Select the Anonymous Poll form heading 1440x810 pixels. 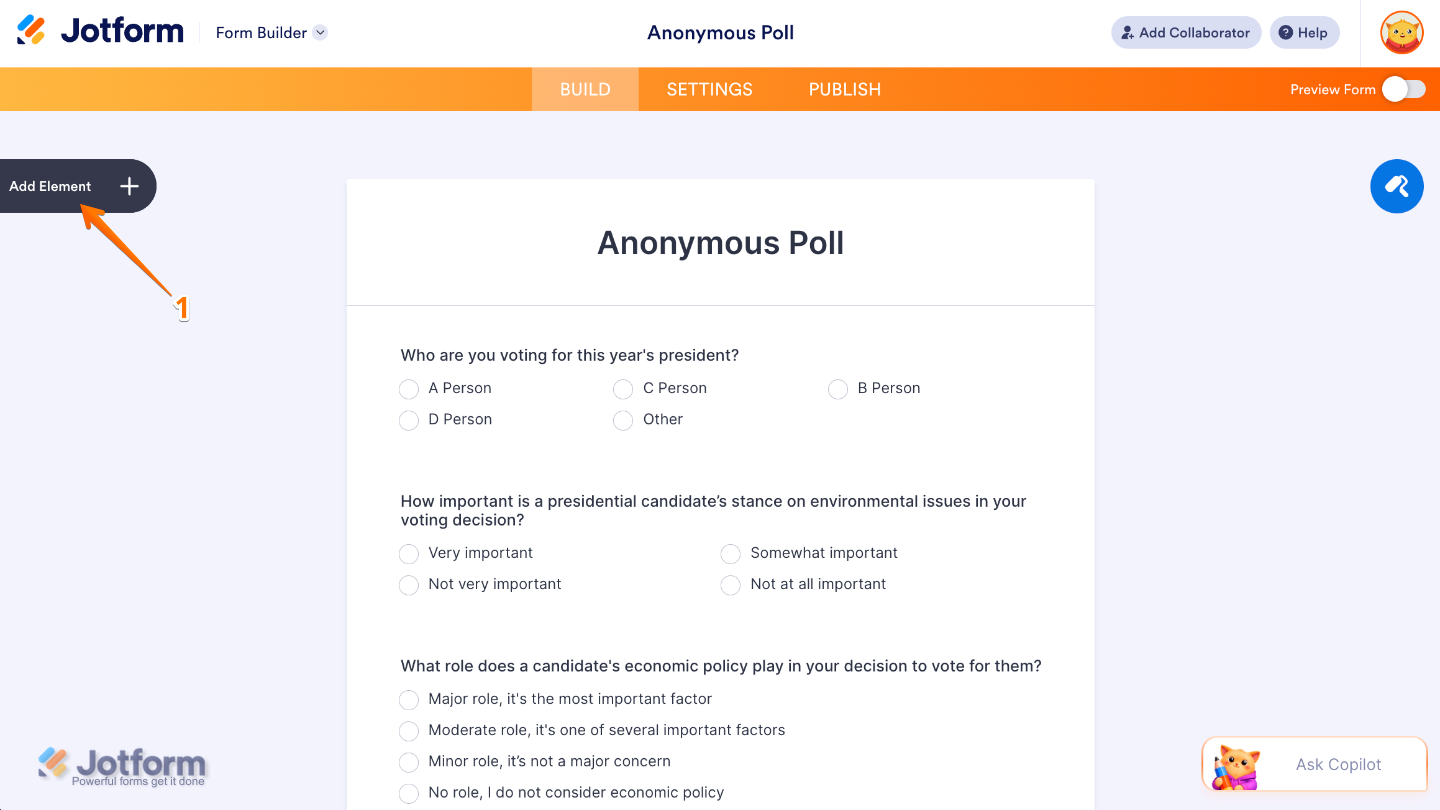pos(721,243)
